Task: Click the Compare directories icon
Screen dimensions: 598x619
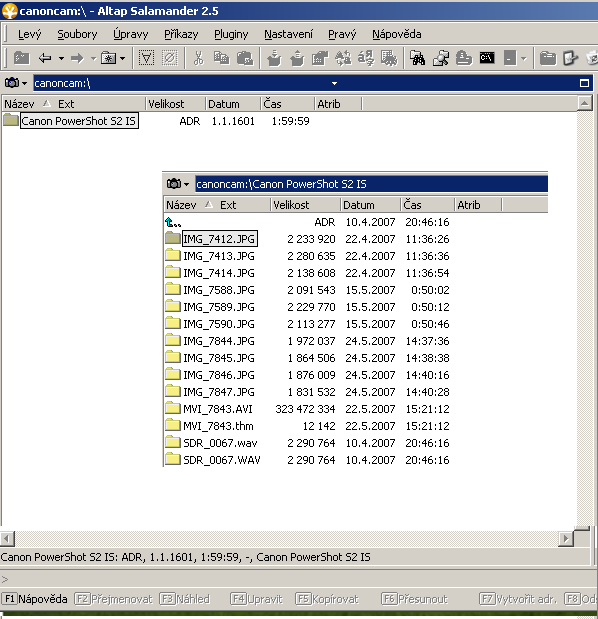Action: [x=343, y=58]
